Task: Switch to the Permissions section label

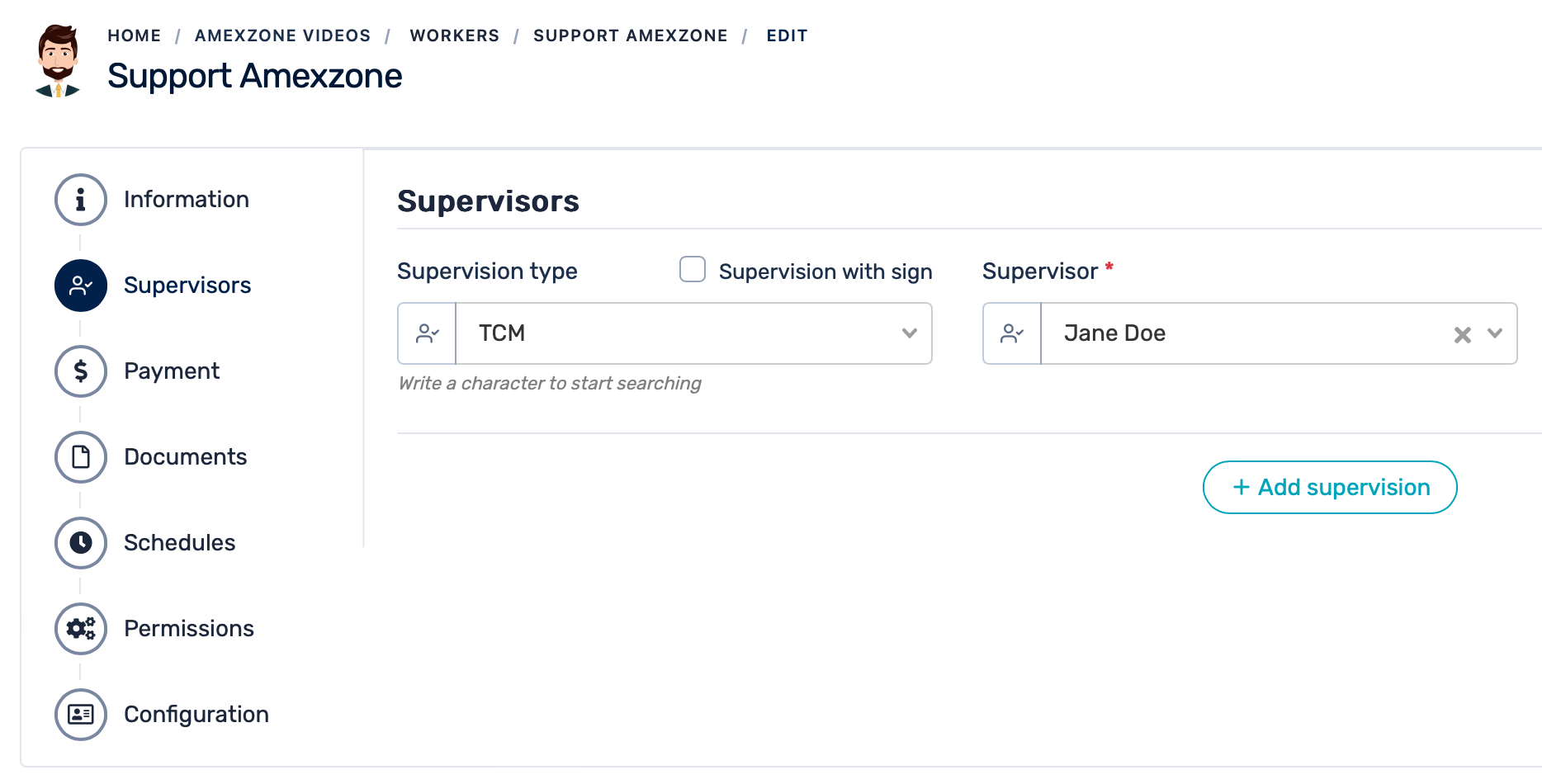Action: (x=189, y=629)
